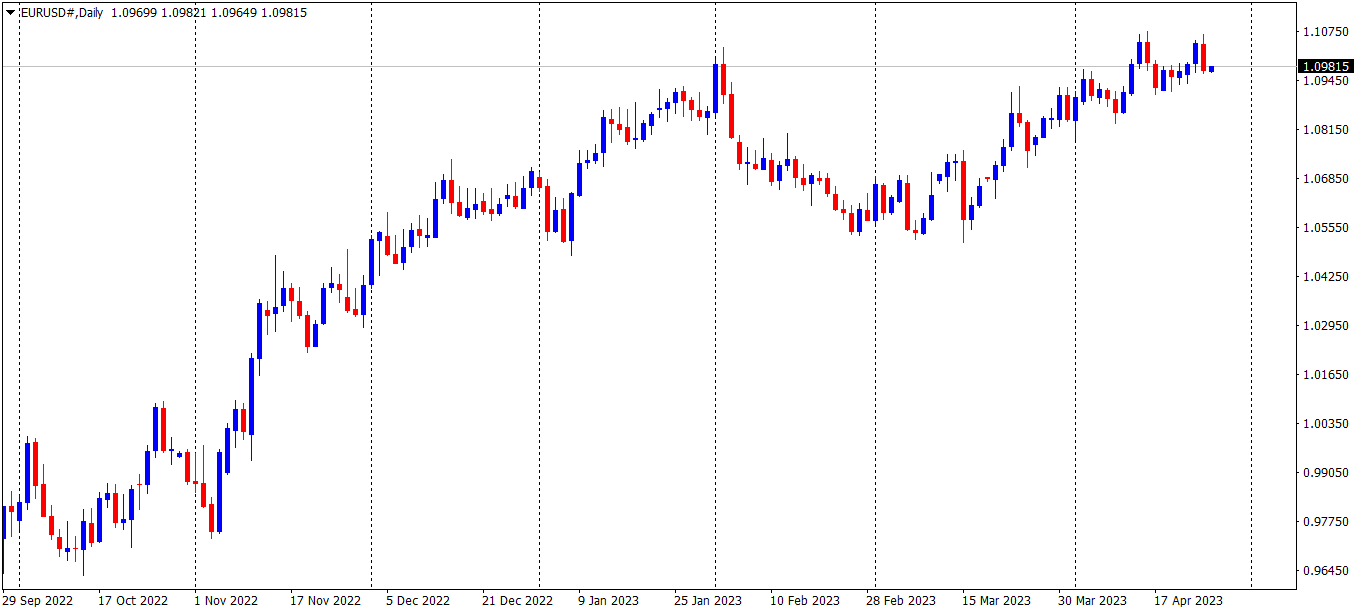Click the 0.96450 price axis value

[x=1326, y=572]
